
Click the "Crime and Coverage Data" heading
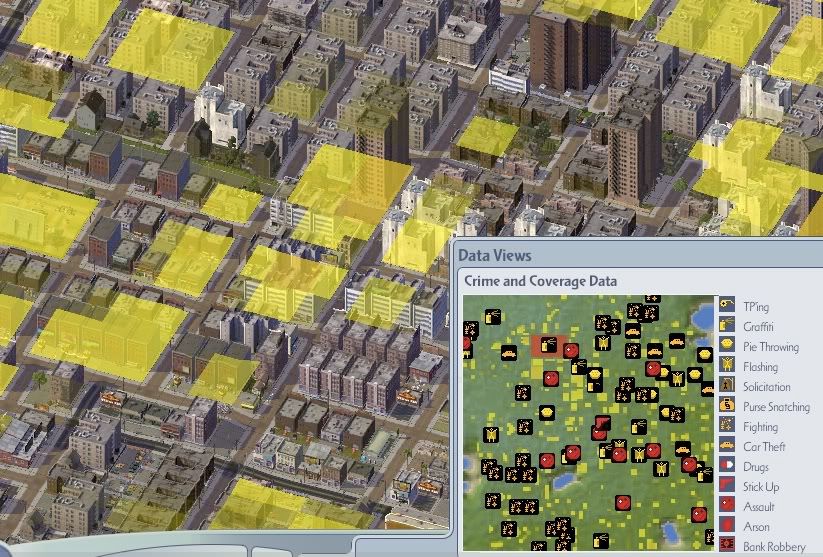(540, 281)
